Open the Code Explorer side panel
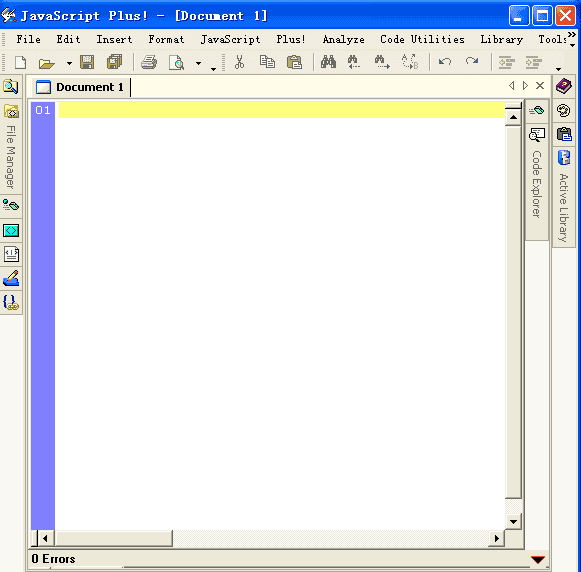 click(x=537, y=184)
